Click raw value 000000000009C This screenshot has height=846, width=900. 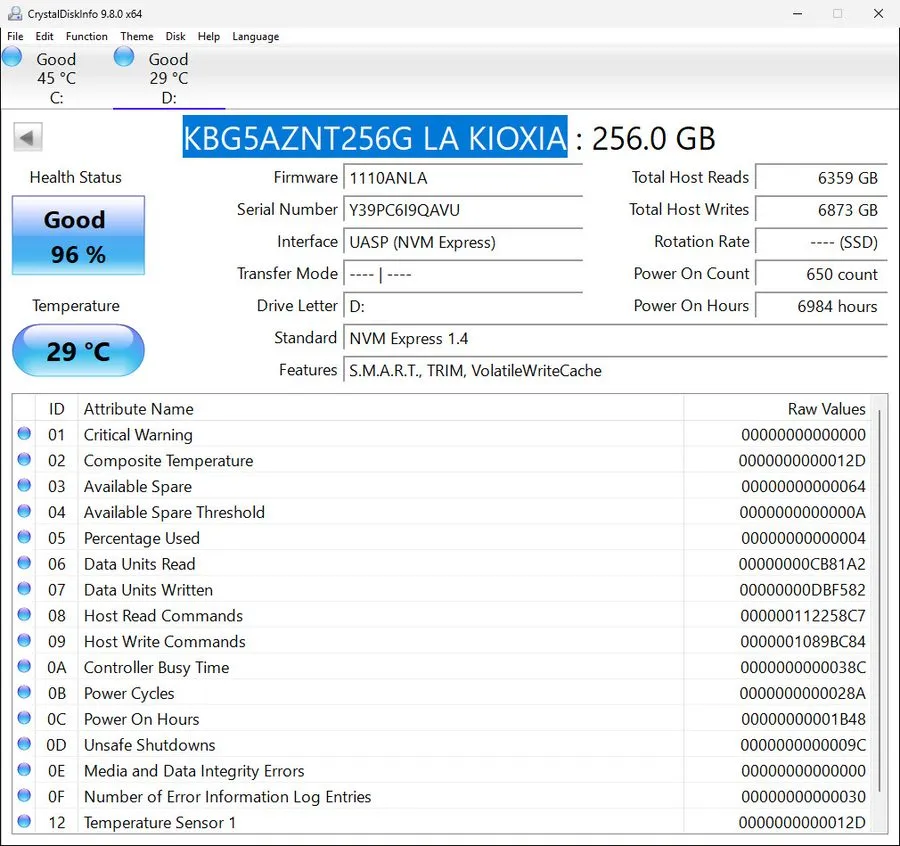click(x=802, y=744)
